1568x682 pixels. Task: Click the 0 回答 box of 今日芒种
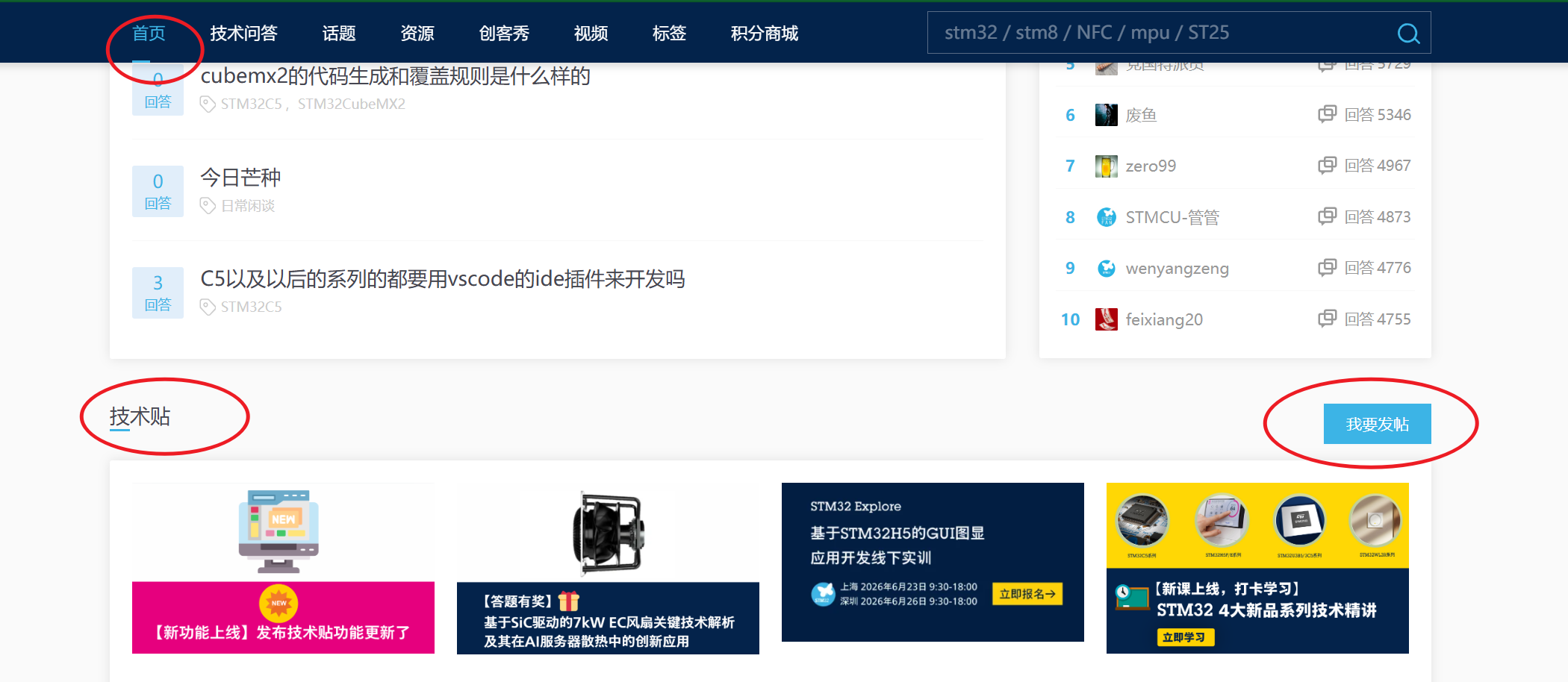[x=158, y=191]
